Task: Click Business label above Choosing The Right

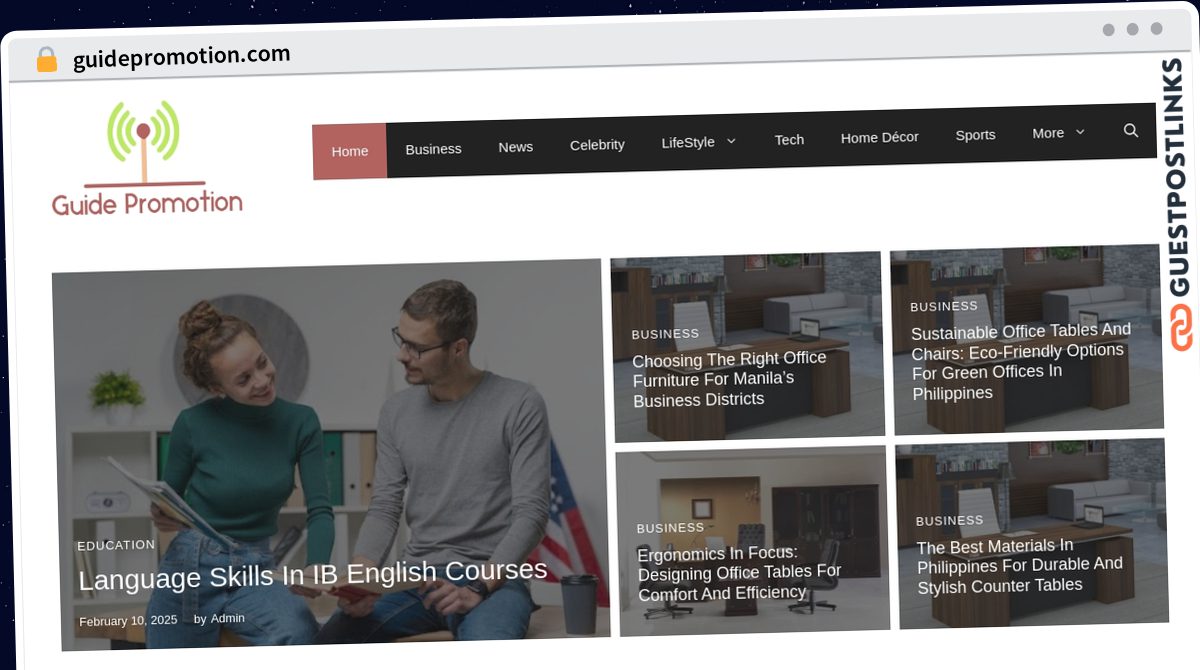Action: pyautogui.click(x=665, y=334)
